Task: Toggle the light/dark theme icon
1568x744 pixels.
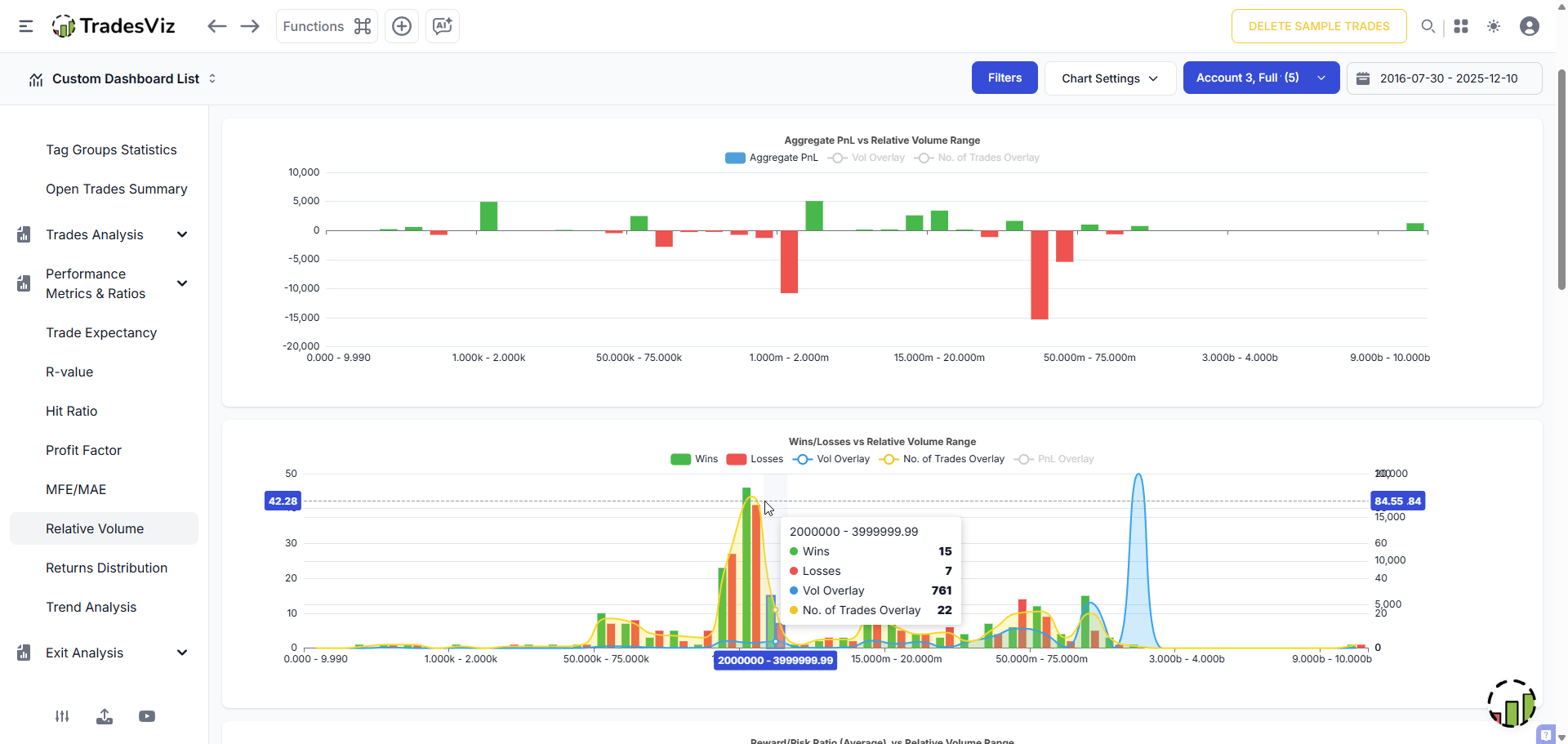Action: (x=1494, y=26)
